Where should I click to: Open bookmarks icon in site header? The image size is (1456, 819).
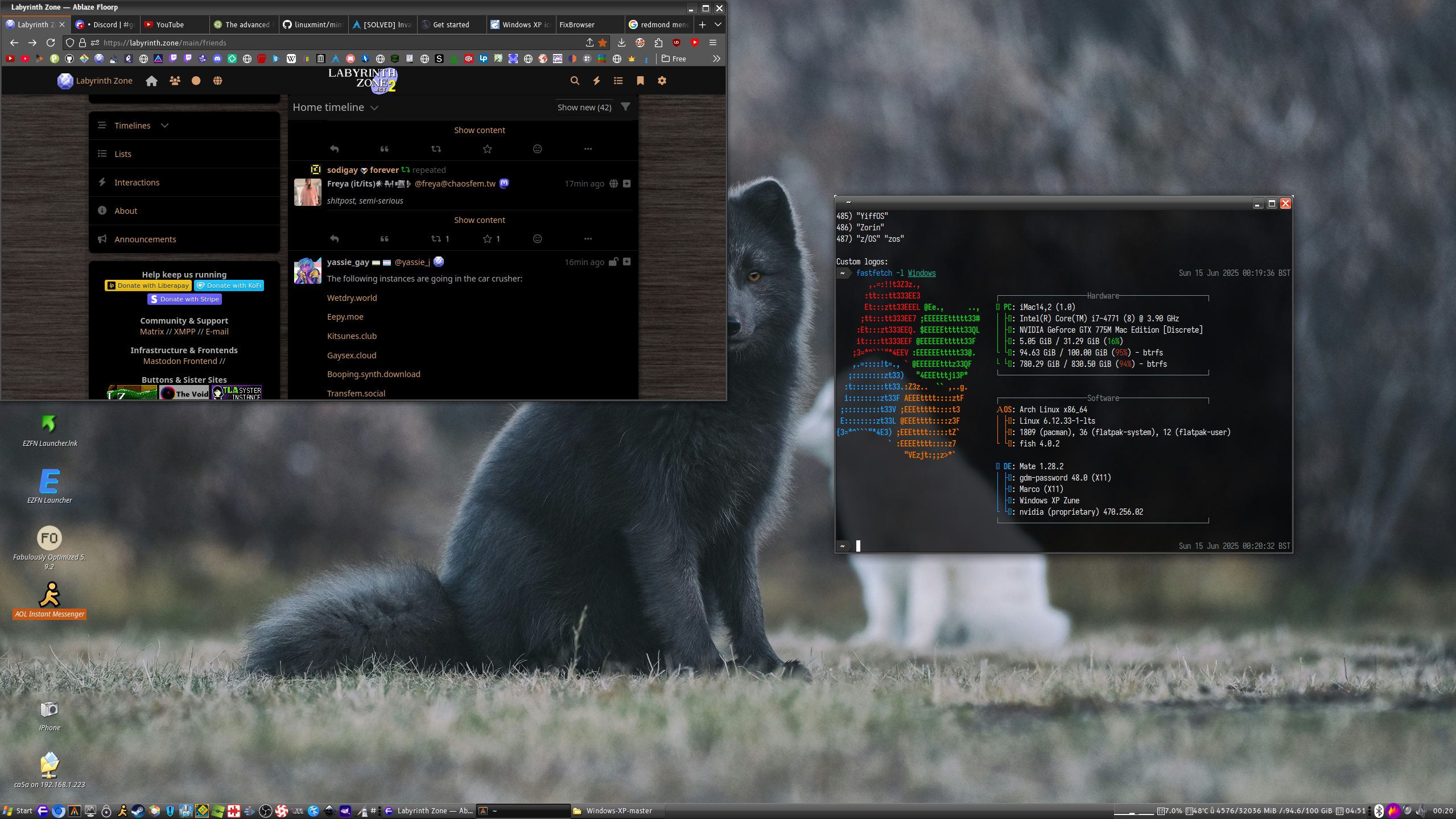pos(640,81)
